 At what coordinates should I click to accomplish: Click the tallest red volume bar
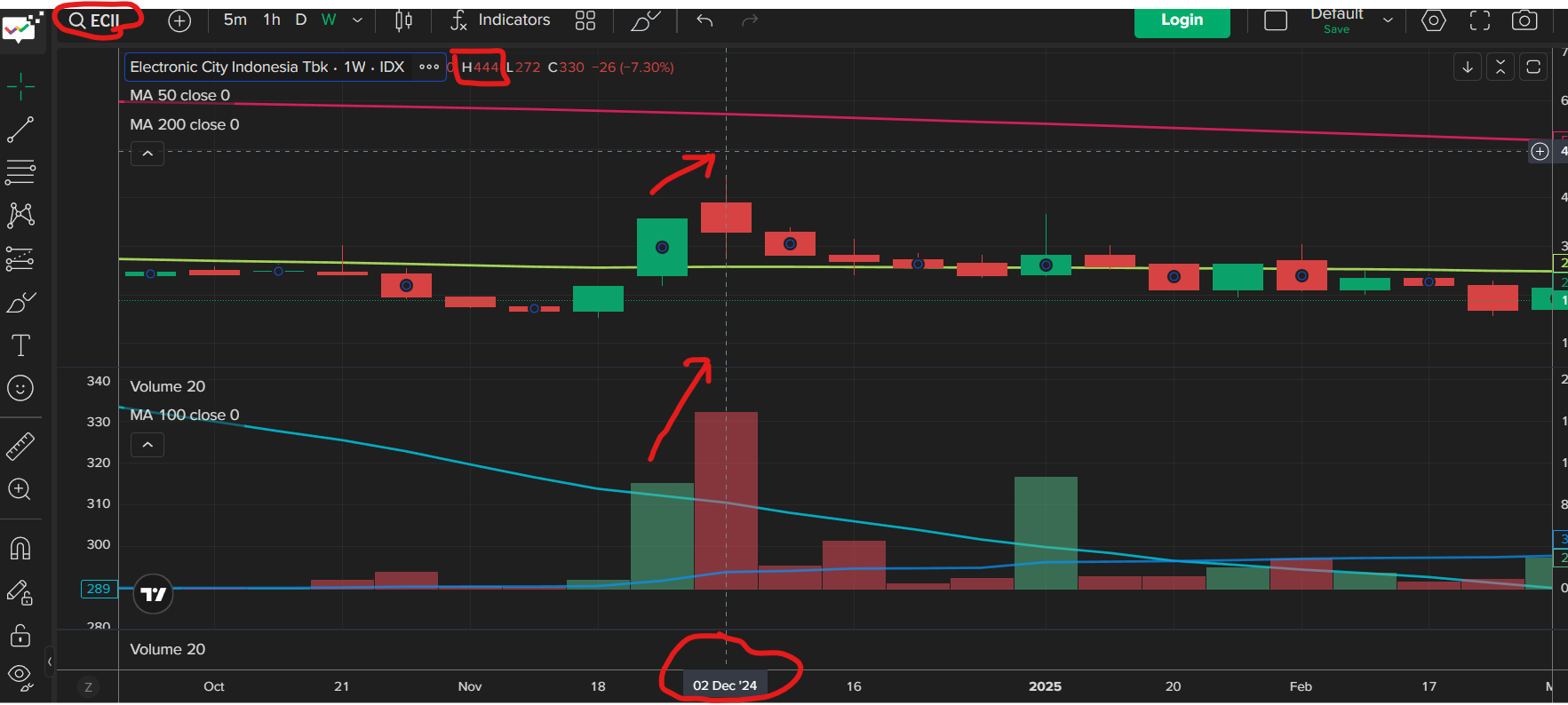pyautogui.click(x=726, y=501)
